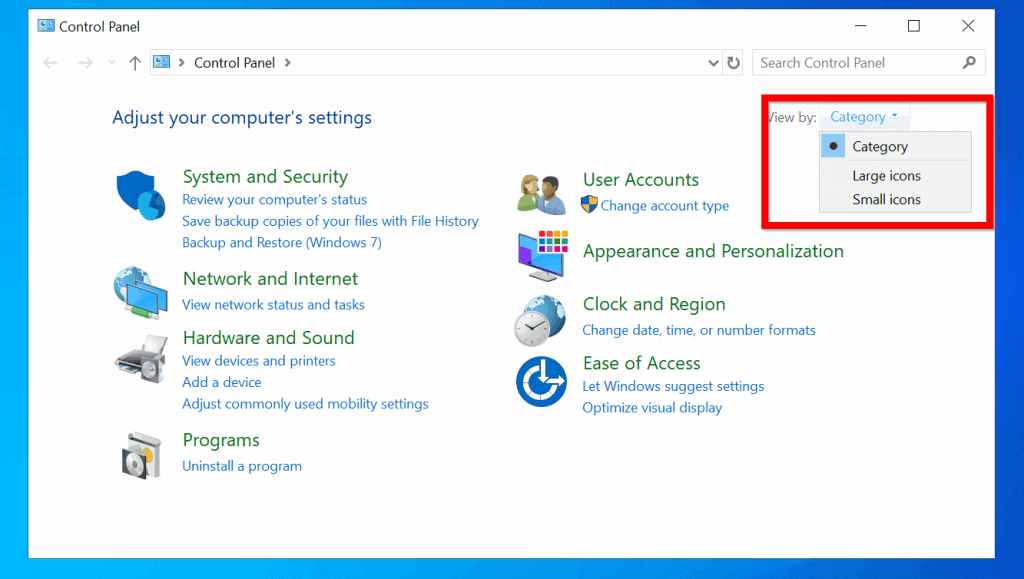Open Appearance and Personalization heading
1024x579 pixels.
click(713, 251)
